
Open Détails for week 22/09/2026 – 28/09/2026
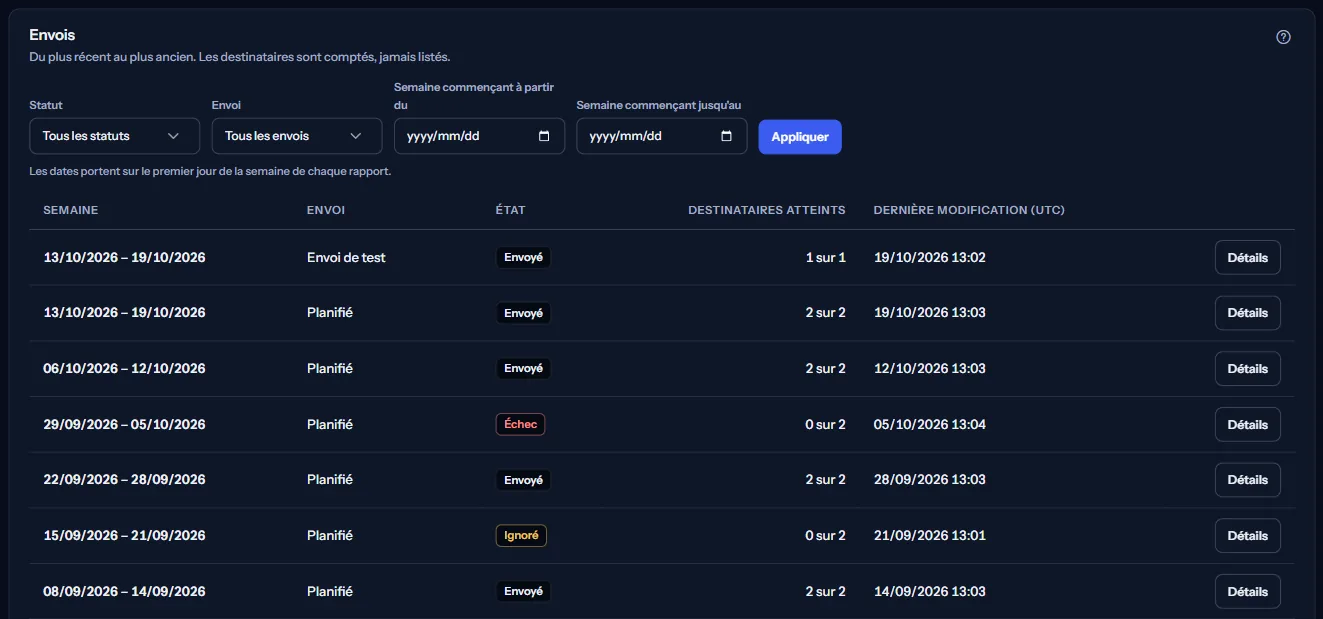[1247, 480]
